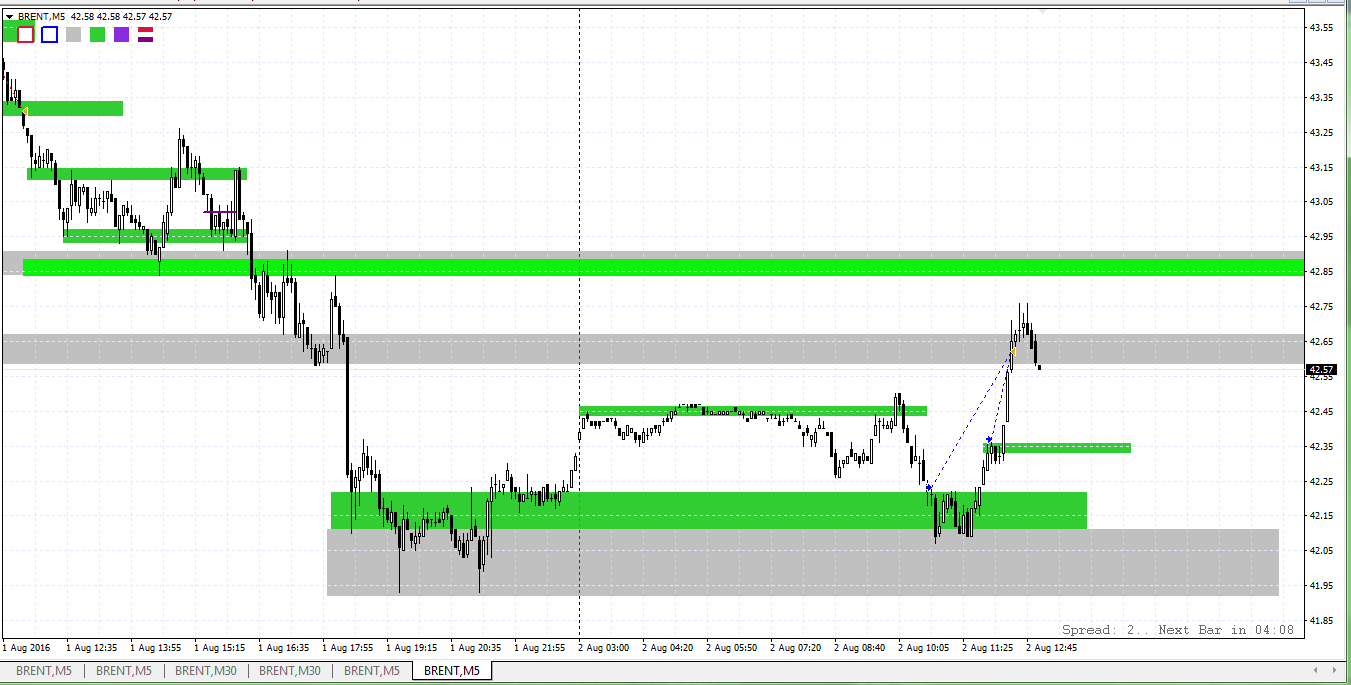Click the current price tag 42.57
The image size is (1351, 685).
[1320, 369]
